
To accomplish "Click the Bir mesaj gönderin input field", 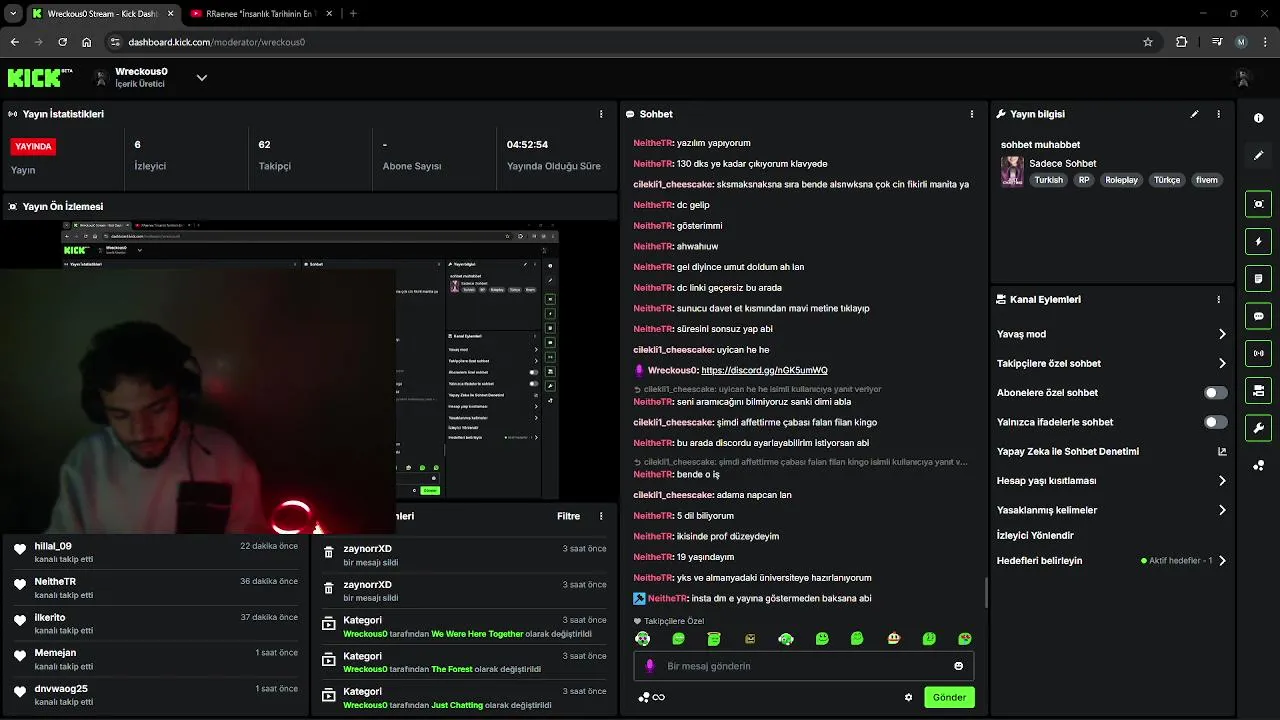I will point(804,666).
